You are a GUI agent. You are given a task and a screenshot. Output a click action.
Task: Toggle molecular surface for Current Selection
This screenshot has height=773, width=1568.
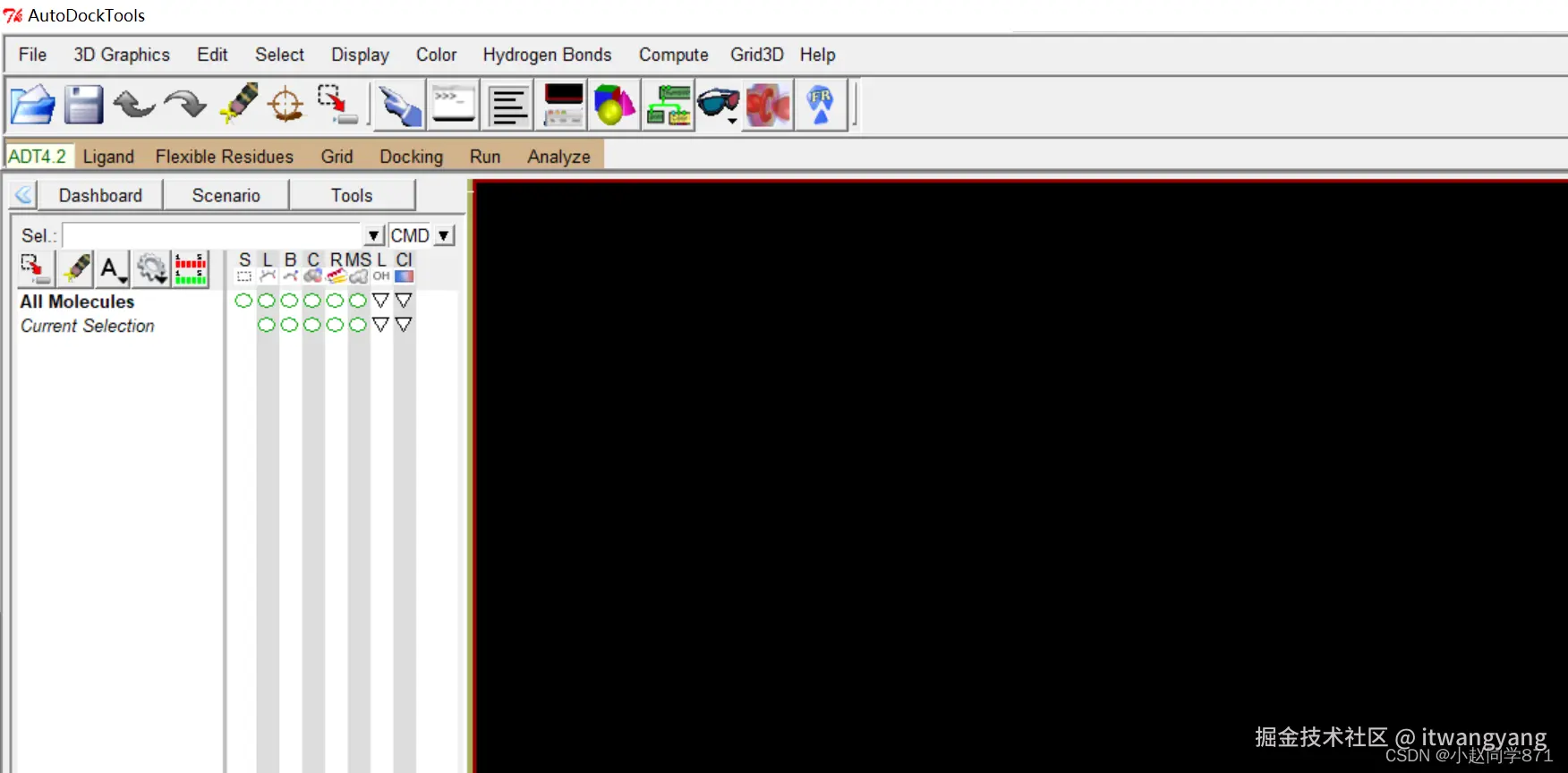(358, 325)
